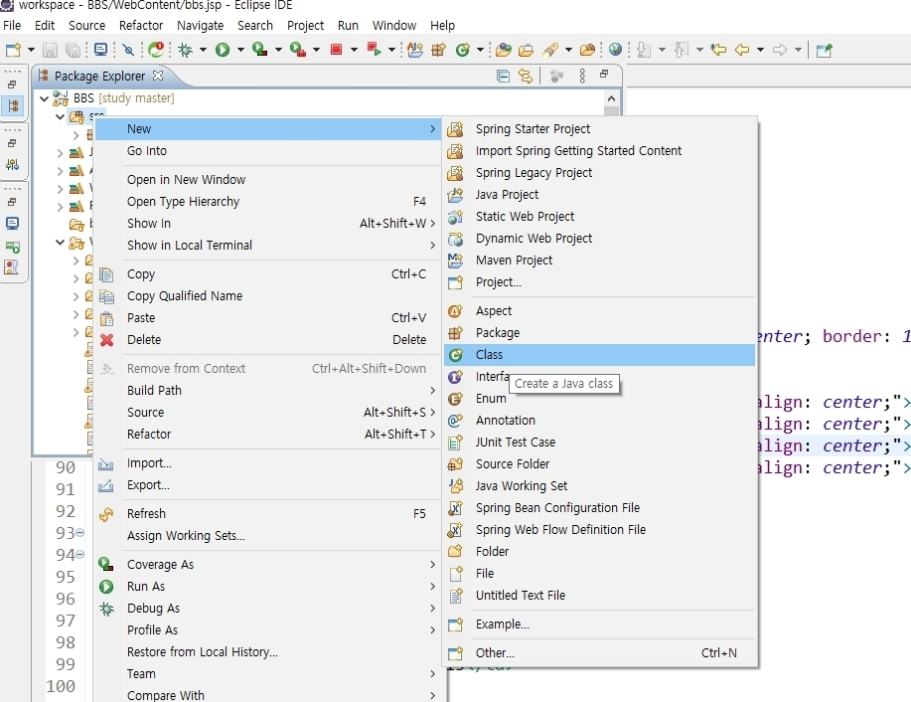Click Run As in context menu

point(267,587)
